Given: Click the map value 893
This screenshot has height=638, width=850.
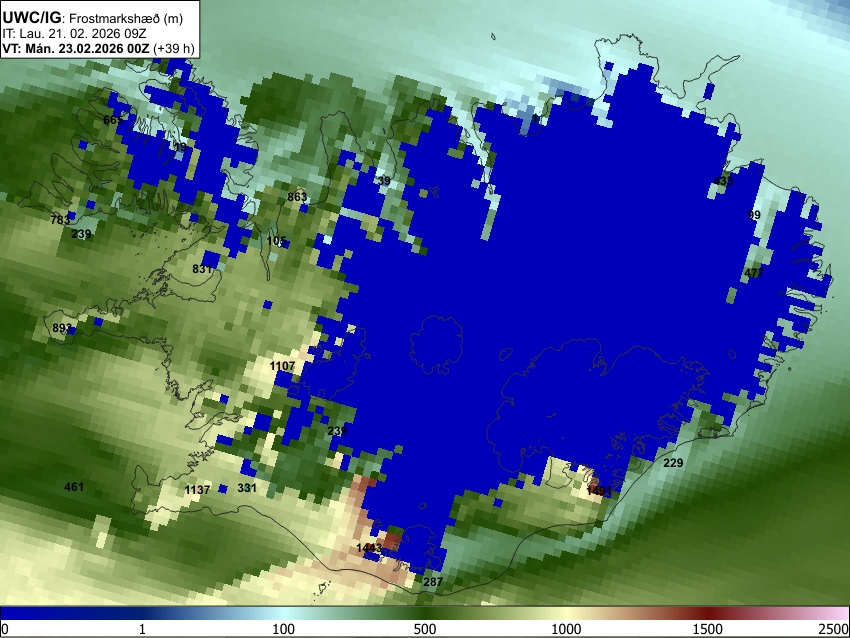Looking at the screenshot, I should pos(62,328).
